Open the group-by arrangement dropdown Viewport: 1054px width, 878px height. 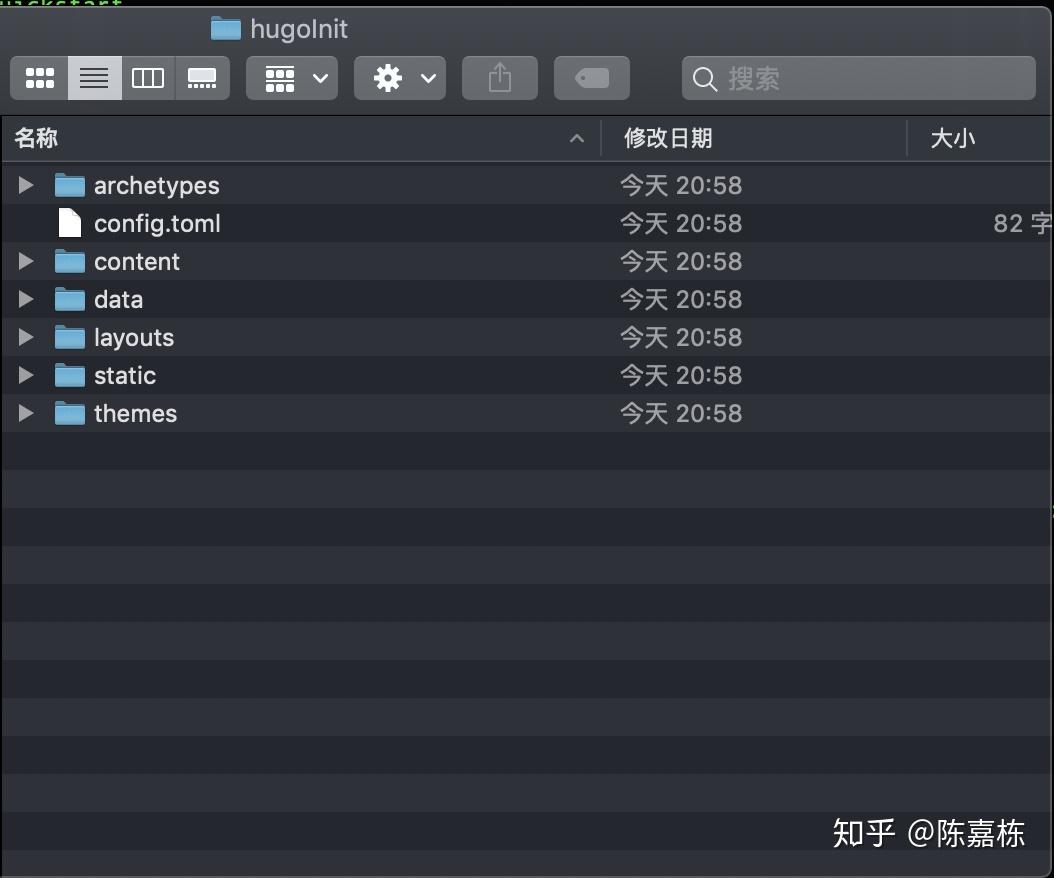(x=292, y=78)
